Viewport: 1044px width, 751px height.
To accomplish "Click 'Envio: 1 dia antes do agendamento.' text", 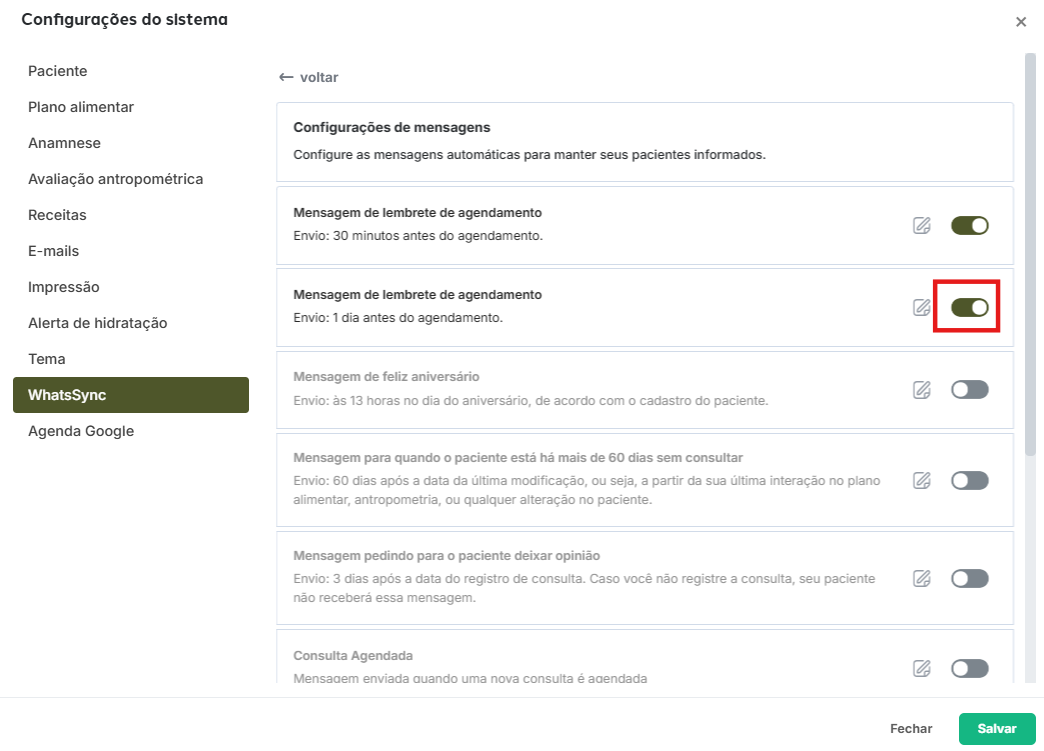I will coord(398,318).
